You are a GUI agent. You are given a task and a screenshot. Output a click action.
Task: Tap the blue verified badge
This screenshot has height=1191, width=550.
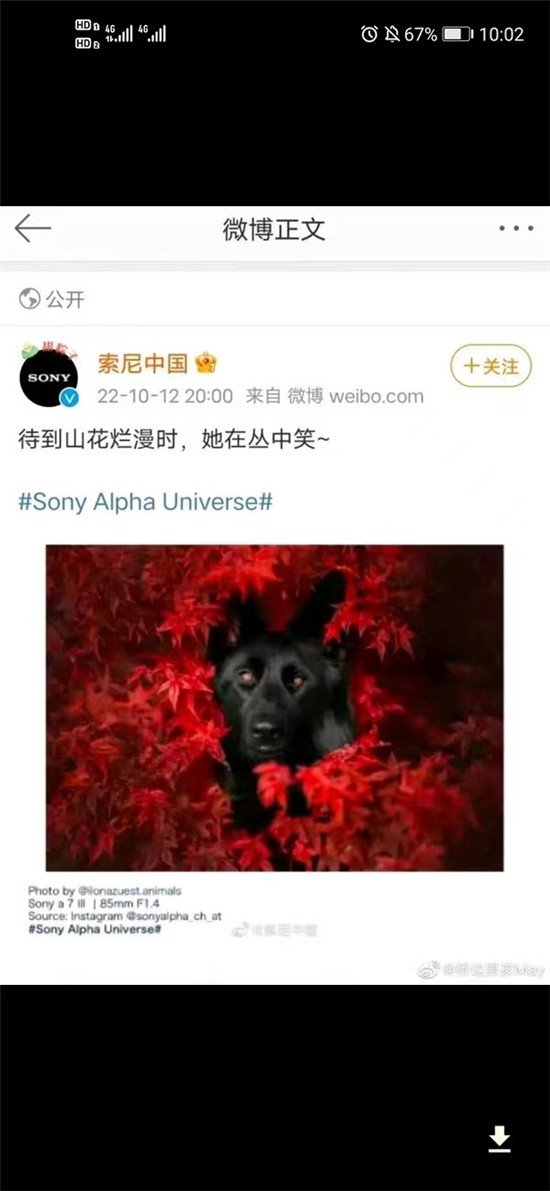[69, 398]
